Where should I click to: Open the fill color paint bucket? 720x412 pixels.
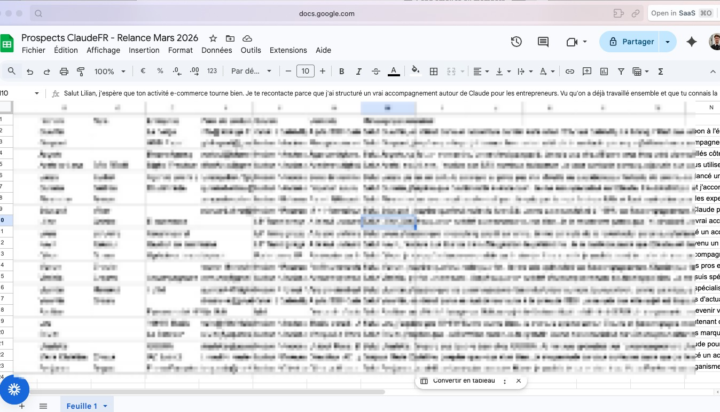416,71
